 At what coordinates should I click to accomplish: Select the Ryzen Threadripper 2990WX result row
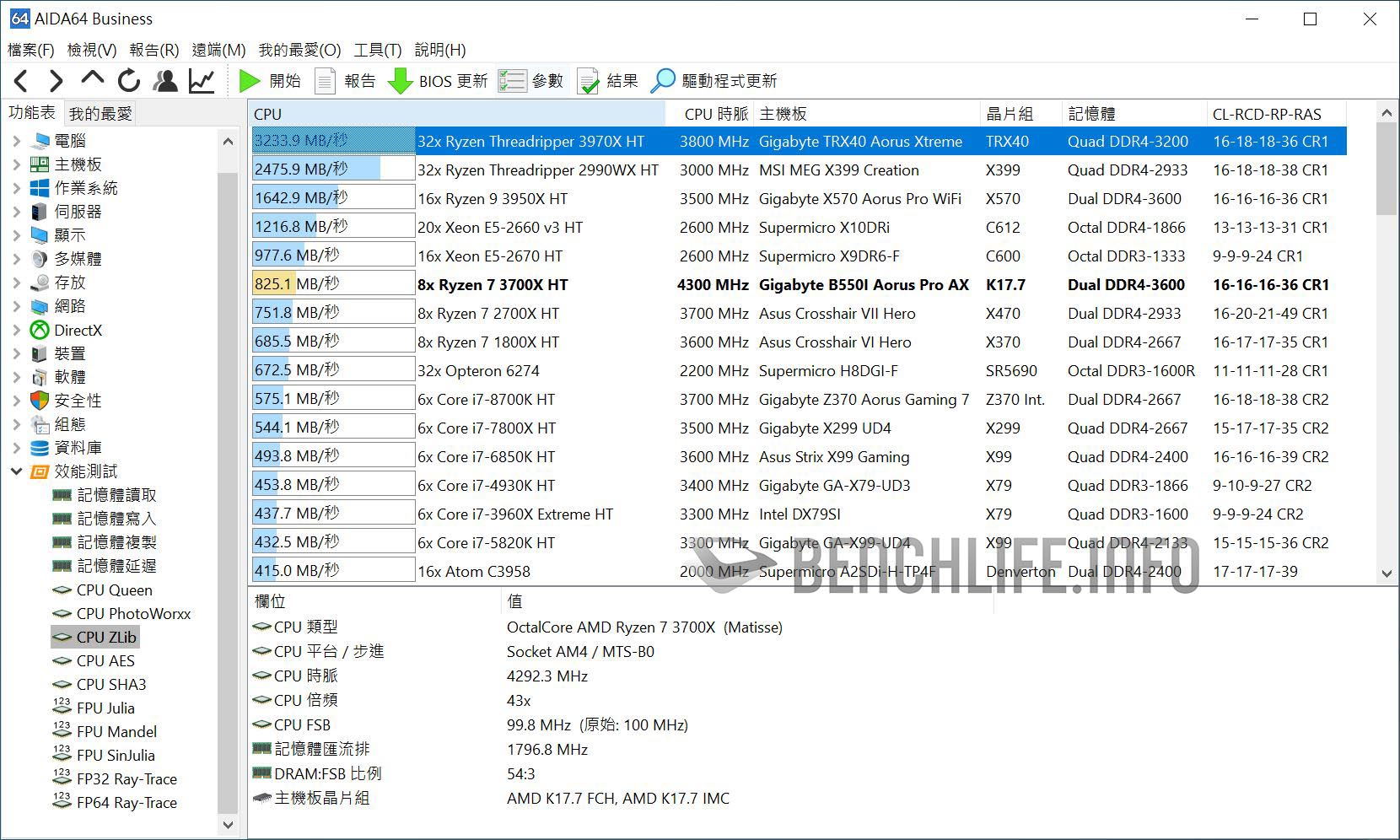[x=538, y=170]
